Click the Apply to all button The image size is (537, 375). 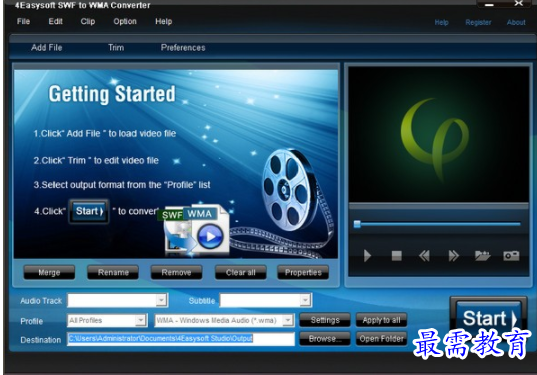(382, 320)
